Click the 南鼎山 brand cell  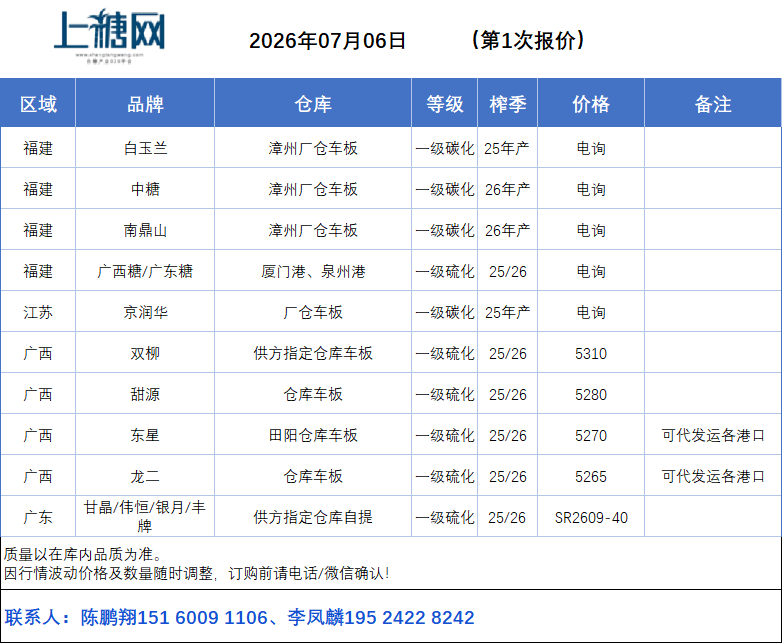(145, 230)
